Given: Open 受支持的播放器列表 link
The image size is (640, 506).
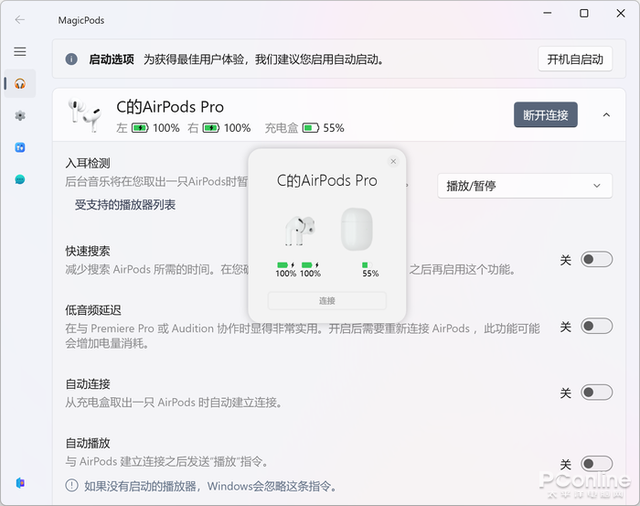Looking at the screenshot, I should click(125, 205).
